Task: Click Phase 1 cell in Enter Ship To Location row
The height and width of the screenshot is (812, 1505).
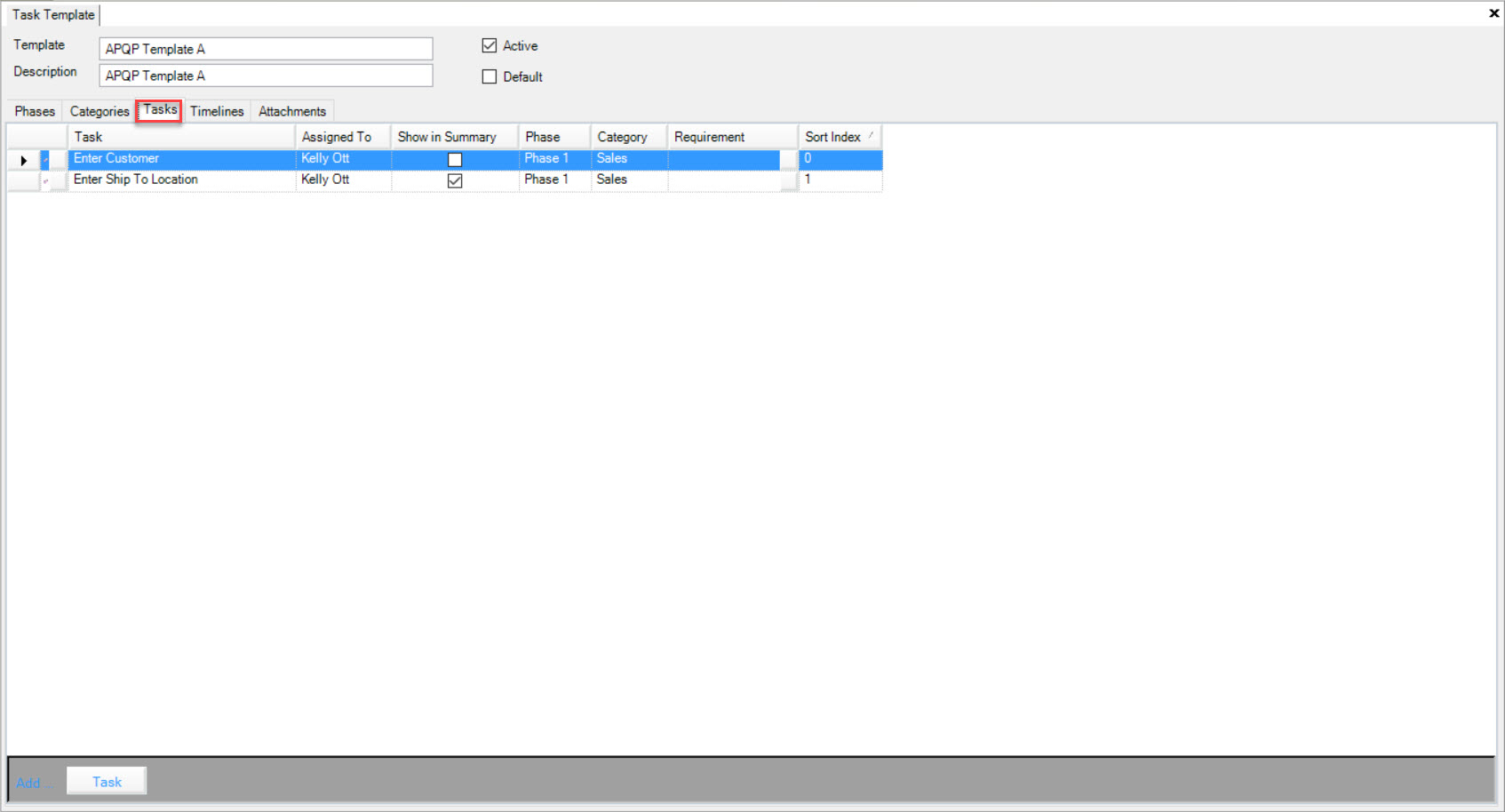Action: pyautogui.click(x=554, y=179)
